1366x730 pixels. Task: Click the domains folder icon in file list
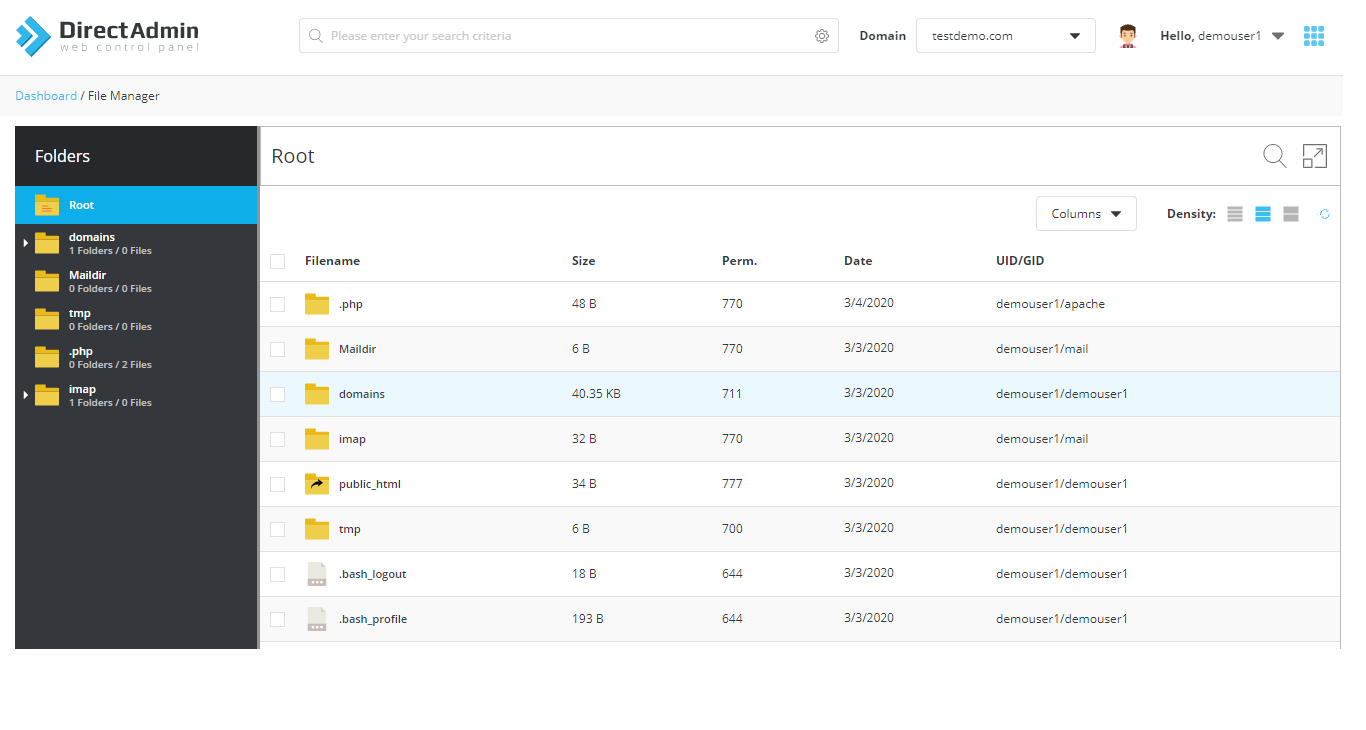coord(317,394)
